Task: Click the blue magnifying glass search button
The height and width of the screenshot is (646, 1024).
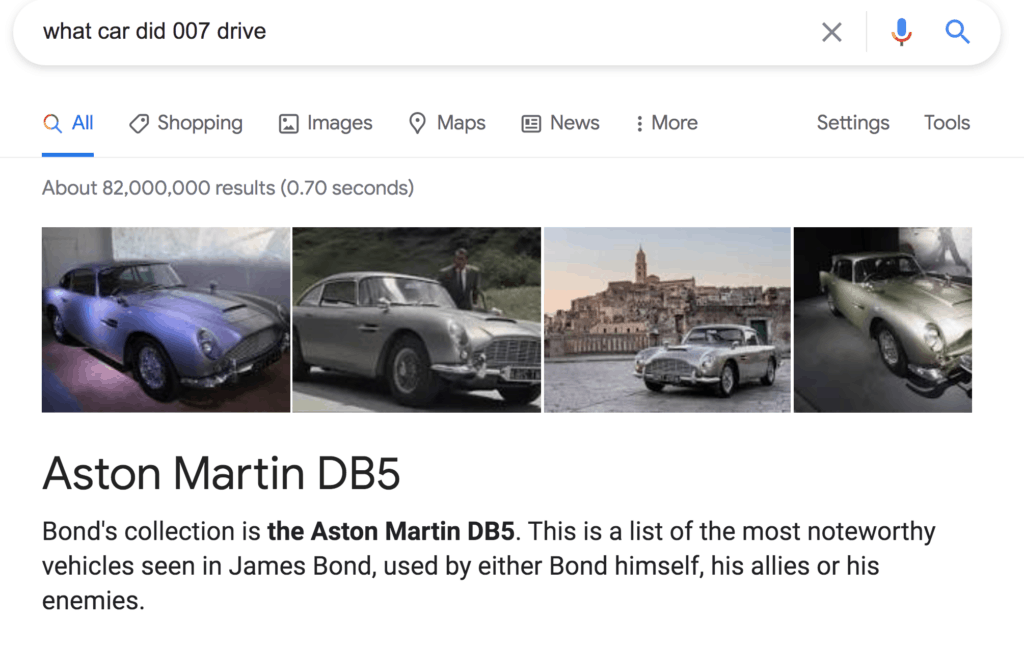Action: [957, 32]
